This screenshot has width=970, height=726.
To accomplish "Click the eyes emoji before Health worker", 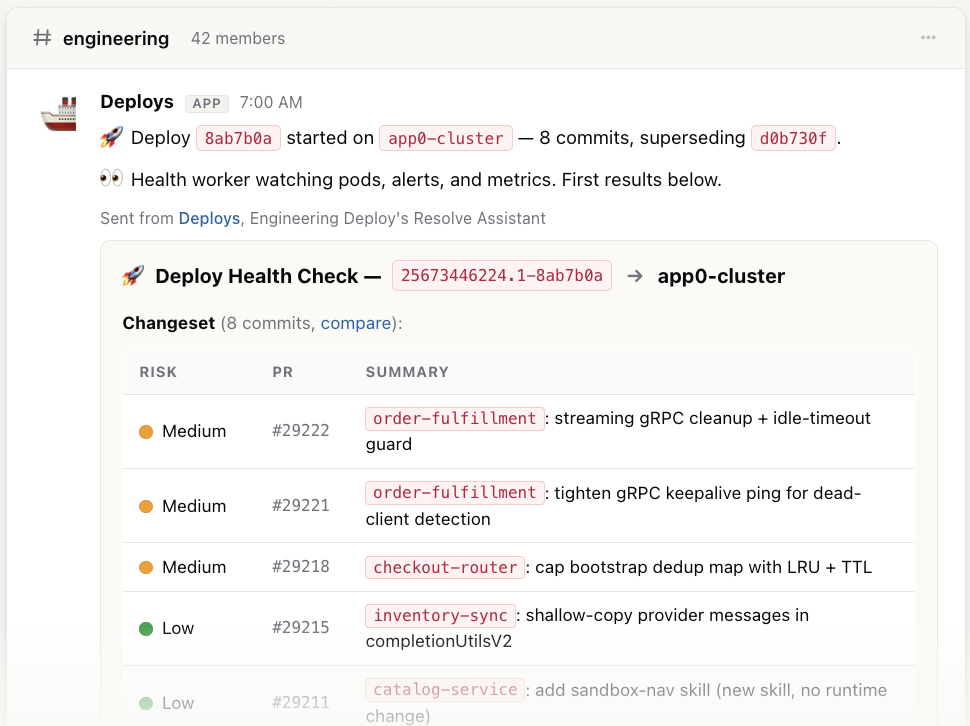I will 111,179.
